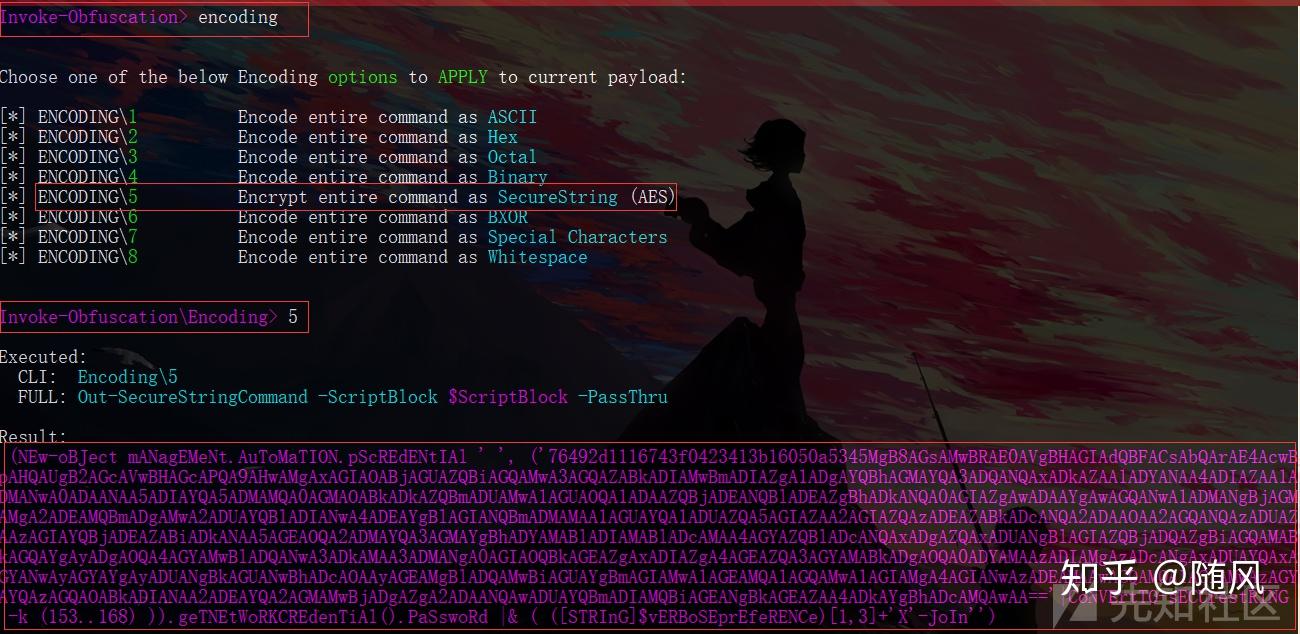Viewport: 1300px width, 634px height.
Task: Click the green word APPLY
Action: (x=463, y=77)
